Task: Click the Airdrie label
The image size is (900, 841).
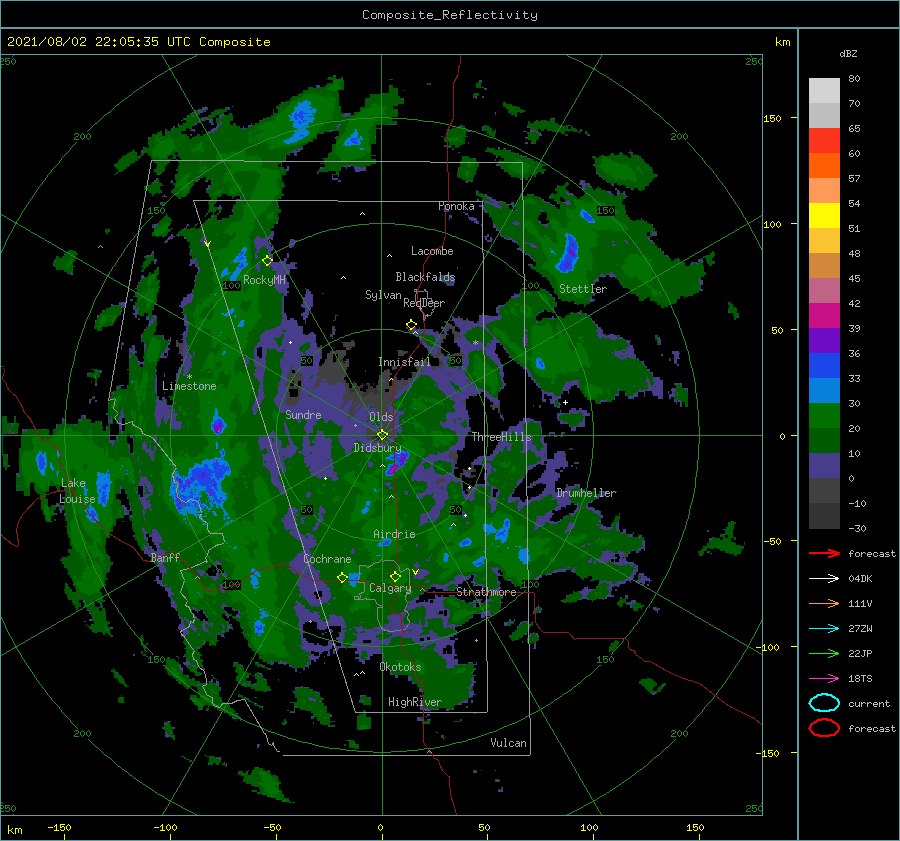Action: pos(394,534)
